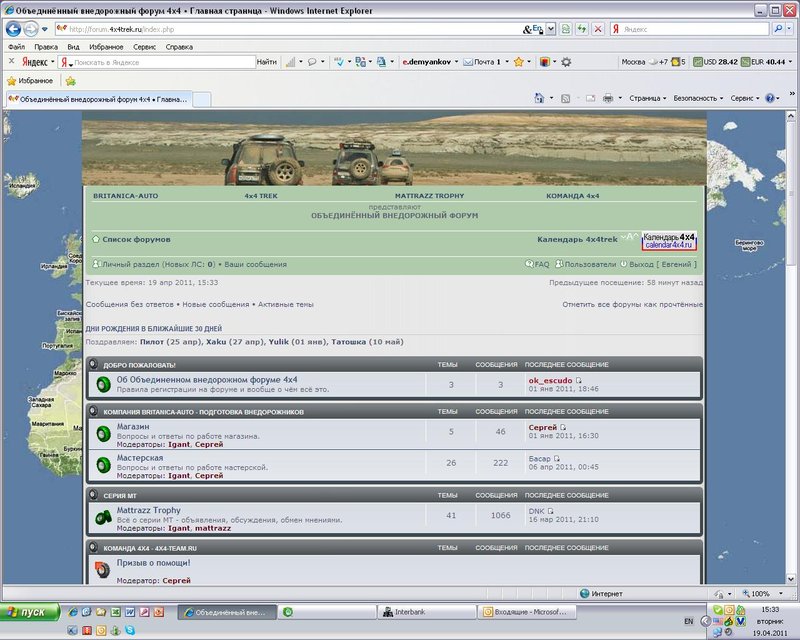
Task: Expand the Безопасность toolbar dropdown
Action: tap(700, 98)
